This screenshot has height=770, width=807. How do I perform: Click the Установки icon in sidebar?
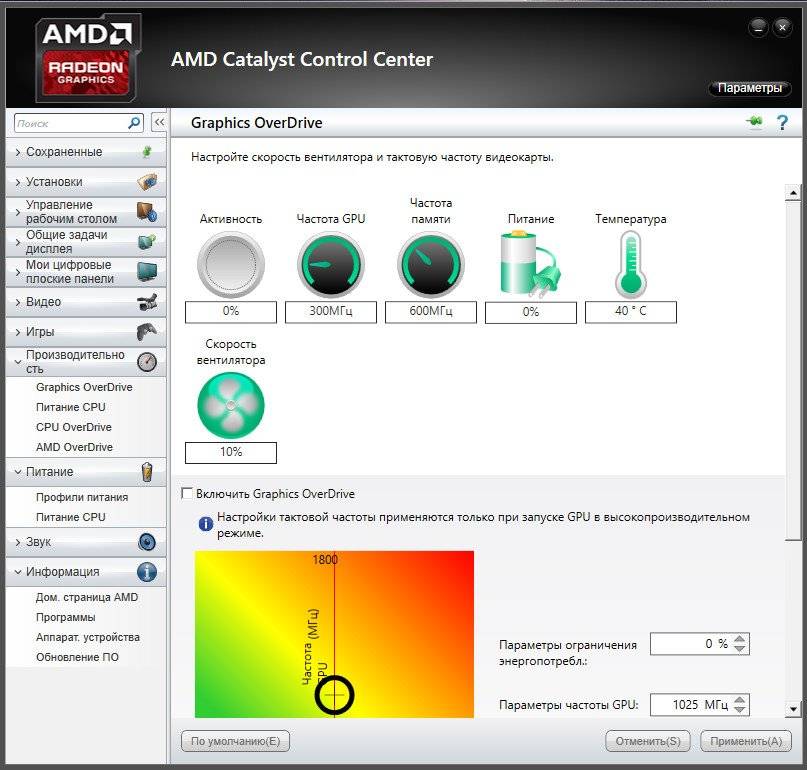(x=147, y=182)
